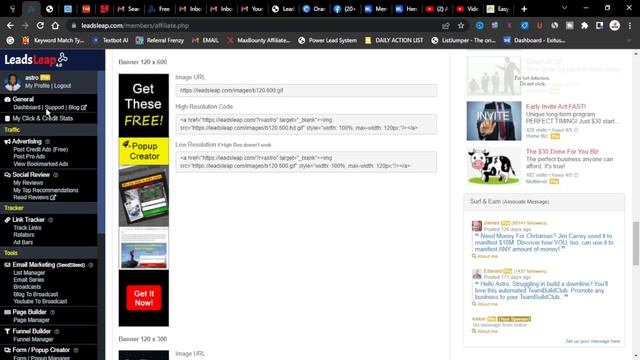Open the Need Money For Christmas message

point(544,242)
